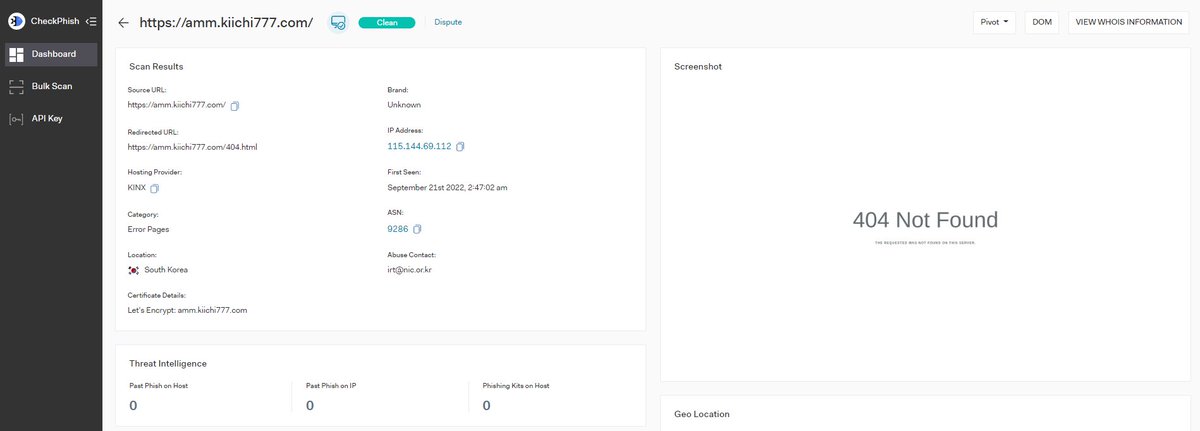Open the Dashboard sidebar item
The image size is (1200, 431).
tap(51, 54)
